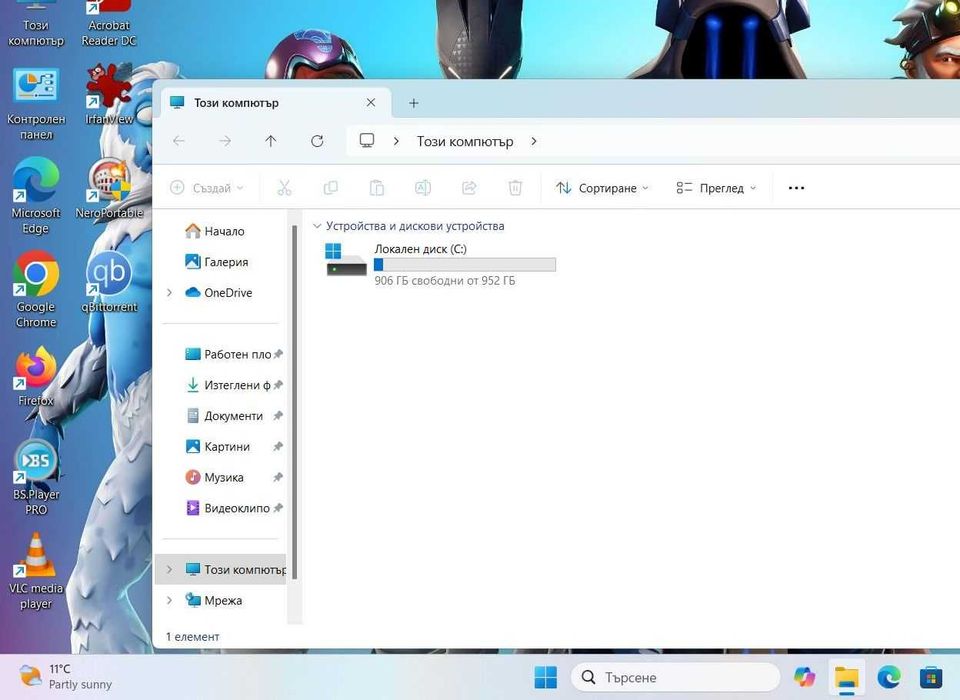The image size is (960, 700).
Task: Open the Windows Start button
Action: [x=546, y=677]
